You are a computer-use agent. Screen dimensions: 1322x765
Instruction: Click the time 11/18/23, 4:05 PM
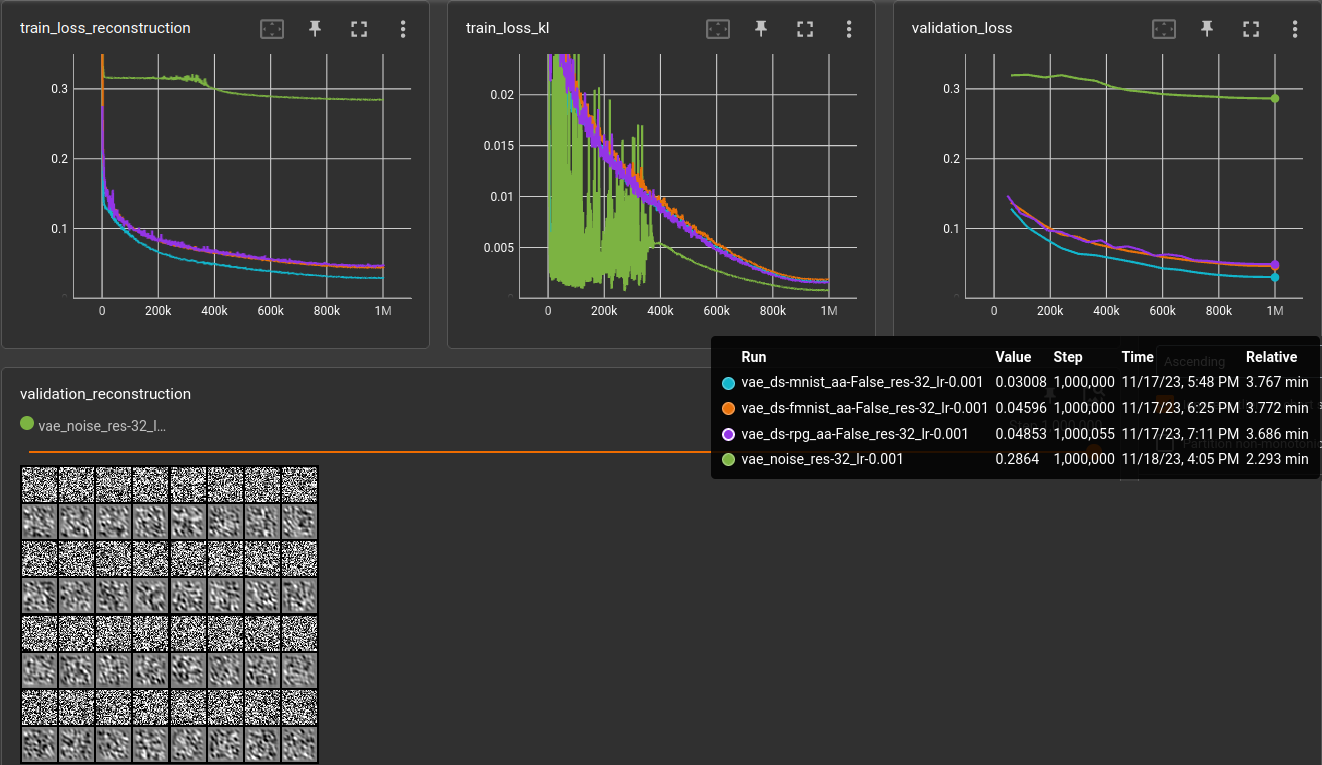(x=1180, y=459)
